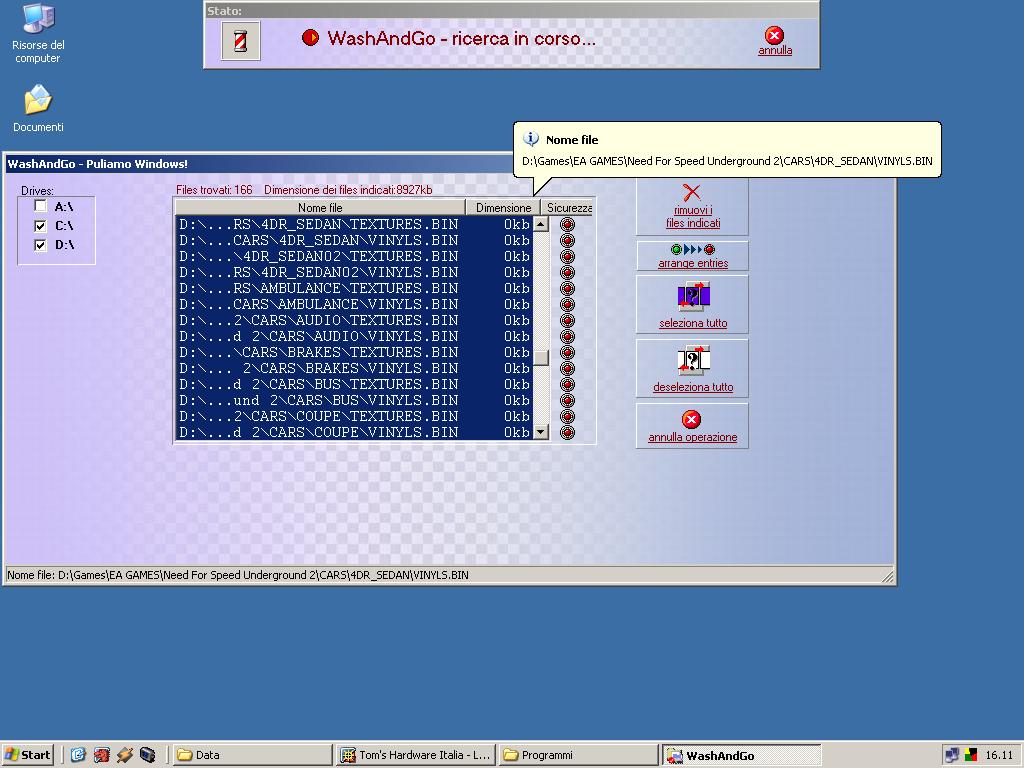Select row D:\...2\CARS\COUPE\TEXTURES.BIN
The height and width of the screenshot is (768, 1024).
[x=355, y=416]
